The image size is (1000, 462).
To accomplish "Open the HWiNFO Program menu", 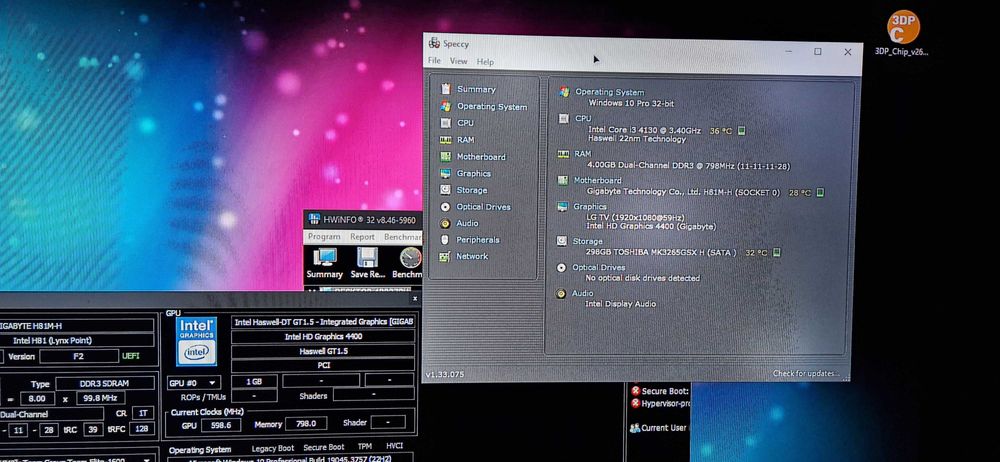I will click(x=324, y=237).
